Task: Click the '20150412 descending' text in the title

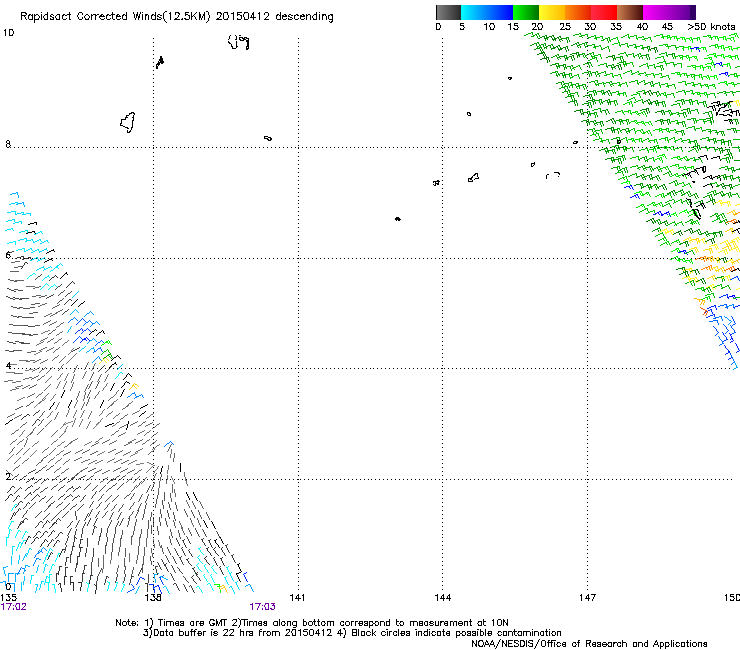Action: click(x=275, y=17)
